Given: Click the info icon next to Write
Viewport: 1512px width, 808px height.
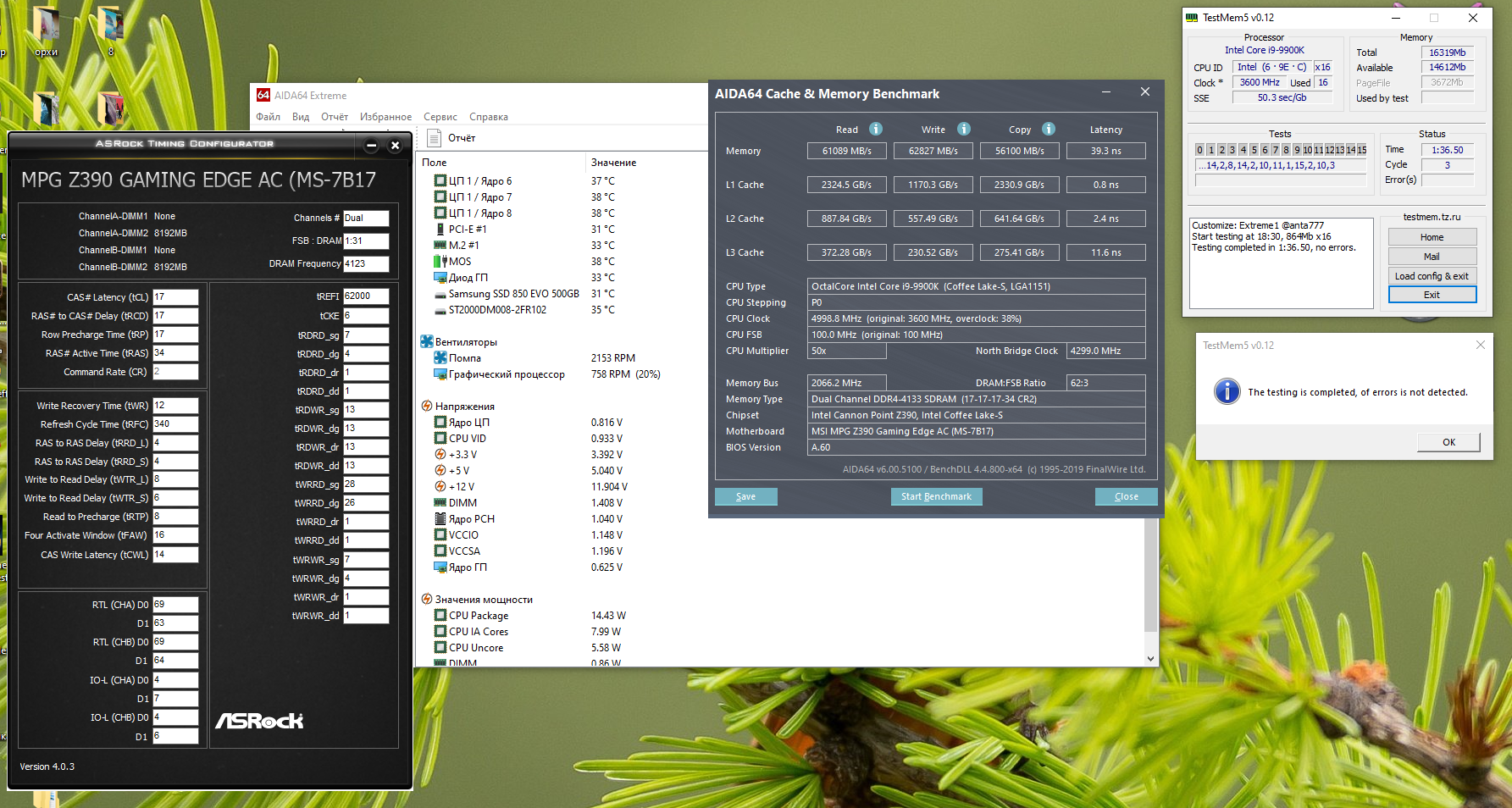Looking at the screenshot, I should [x=964, y=129].
